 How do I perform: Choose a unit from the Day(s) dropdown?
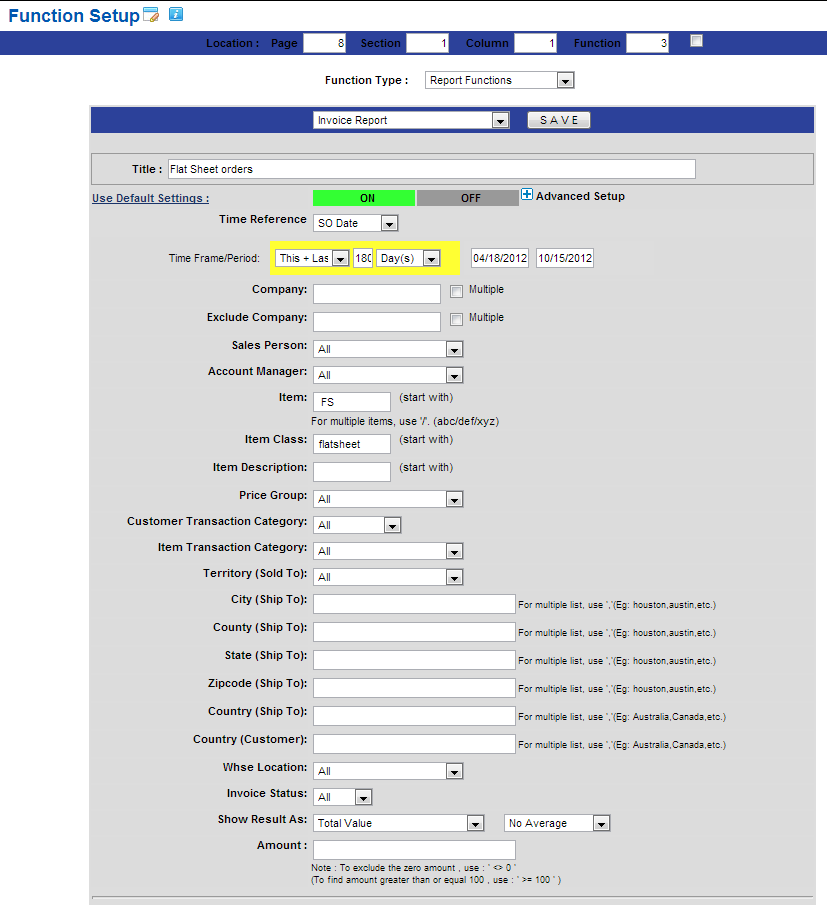point(408,258)
